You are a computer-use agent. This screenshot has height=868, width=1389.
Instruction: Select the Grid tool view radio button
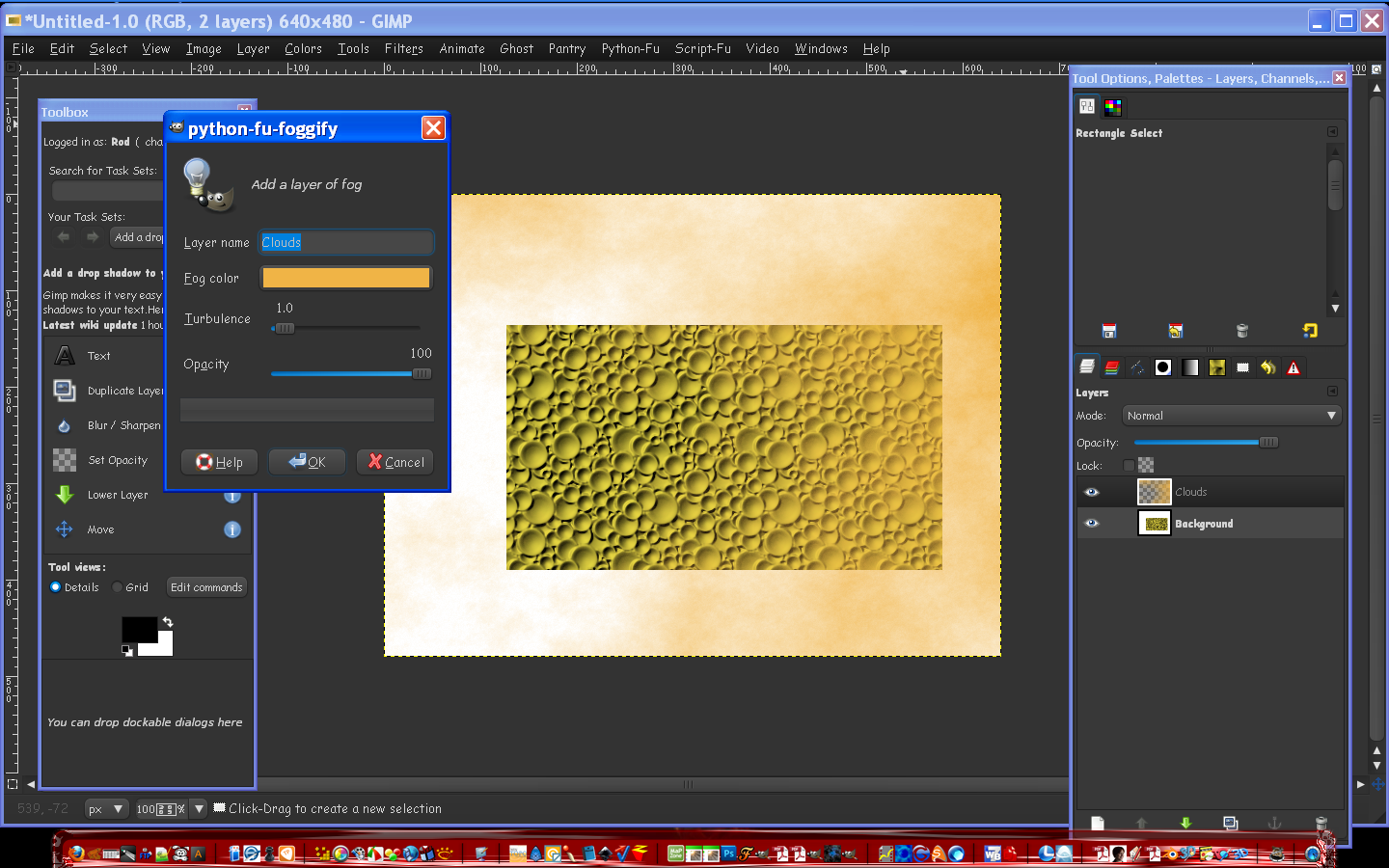(x=118, y=587)
